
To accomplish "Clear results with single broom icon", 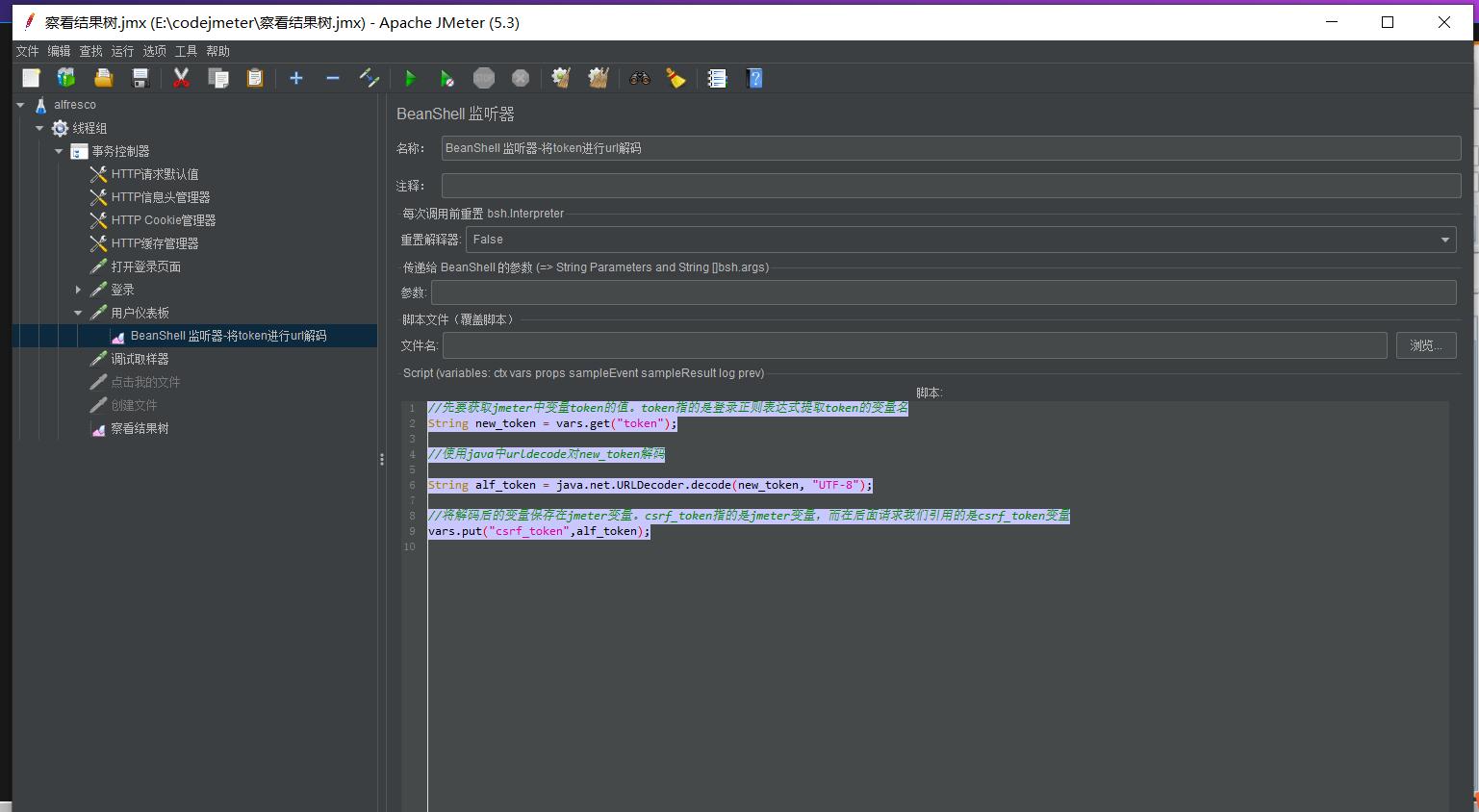I will [561, 78].
